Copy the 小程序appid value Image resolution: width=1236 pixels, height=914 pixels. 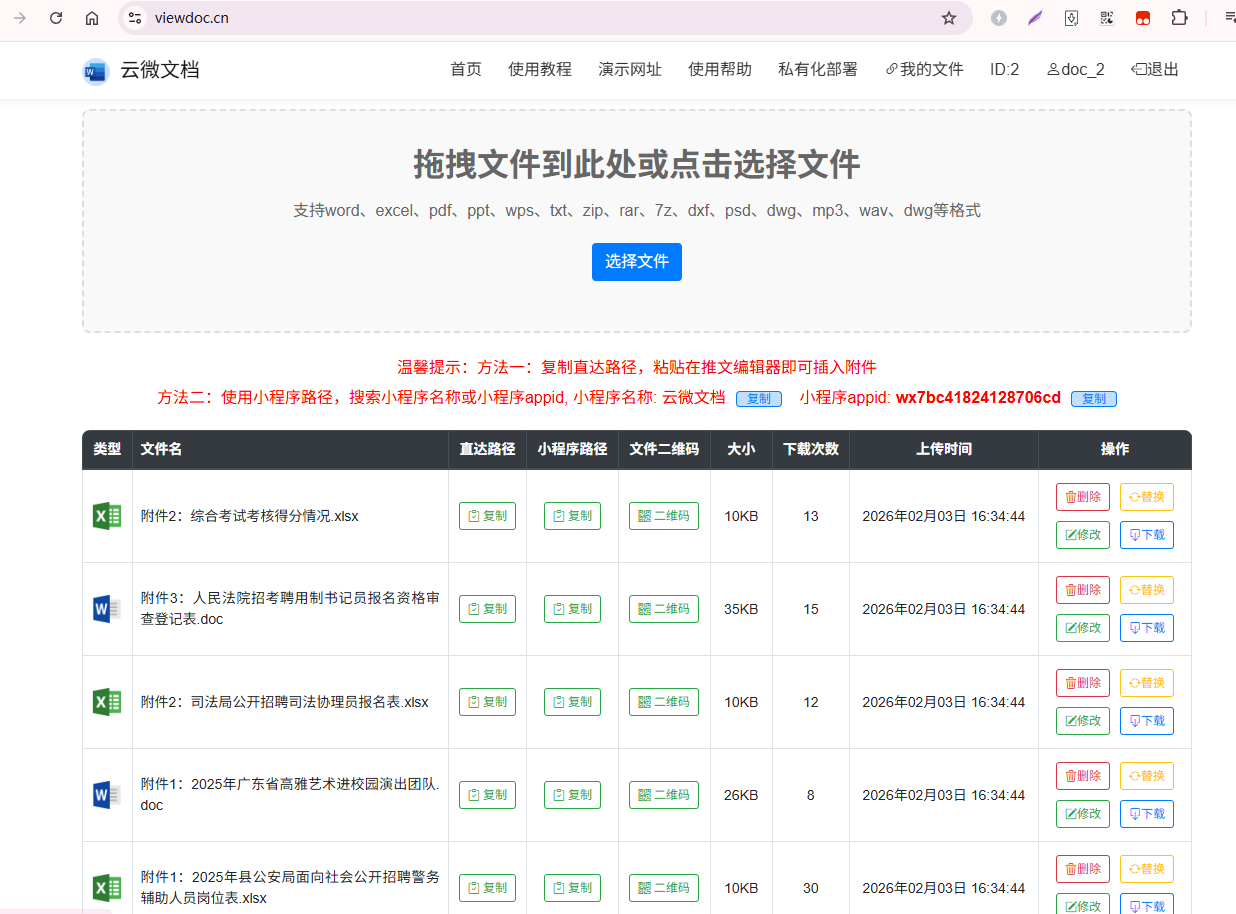[x=1093, y=399]
